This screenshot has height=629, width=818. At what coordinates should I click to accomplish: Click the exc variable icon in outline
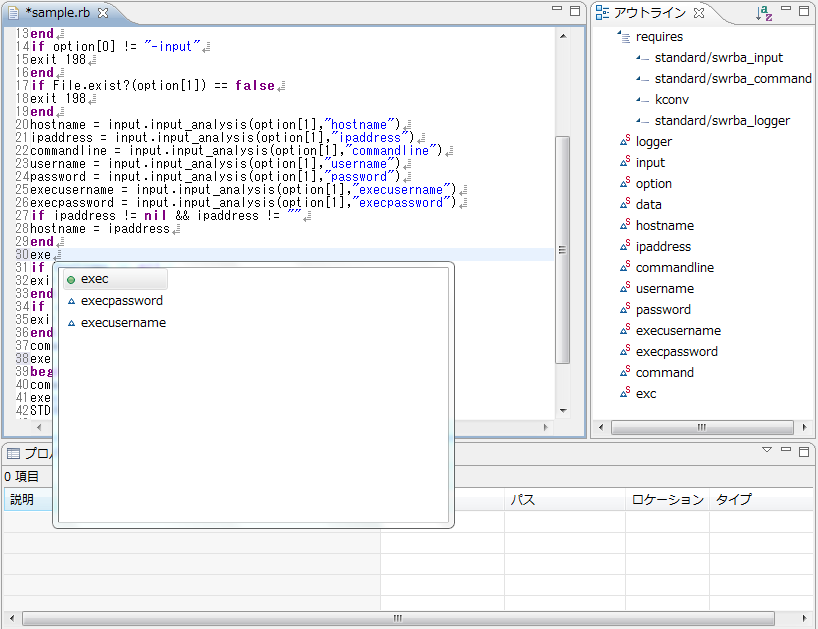[624, 394]
